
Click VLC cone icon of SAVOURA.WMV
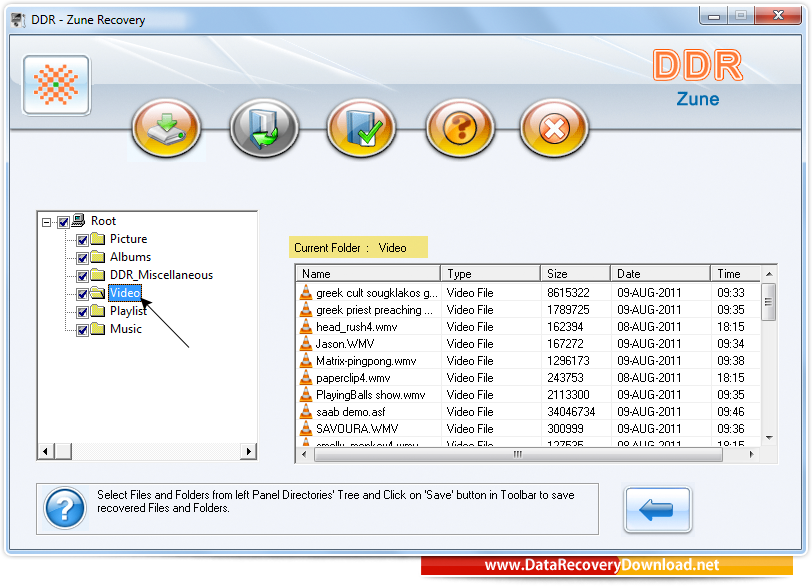tap(306, 429)
